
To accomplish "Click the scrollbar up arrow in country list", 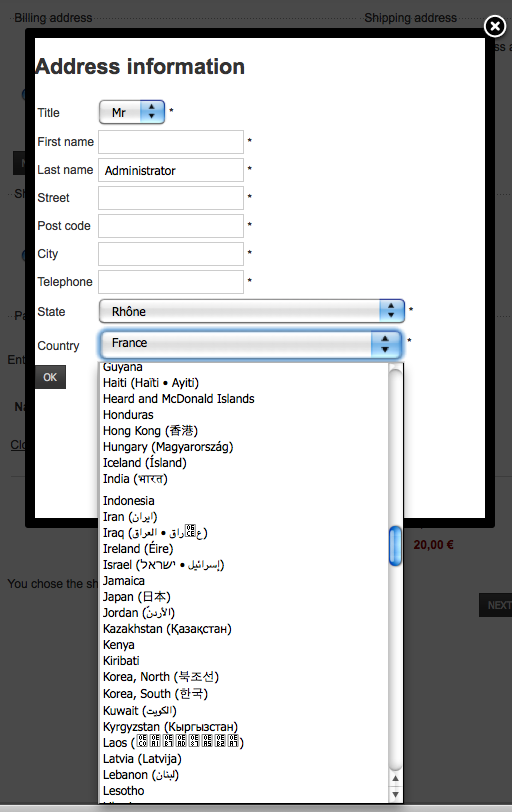I will (396, 778).
